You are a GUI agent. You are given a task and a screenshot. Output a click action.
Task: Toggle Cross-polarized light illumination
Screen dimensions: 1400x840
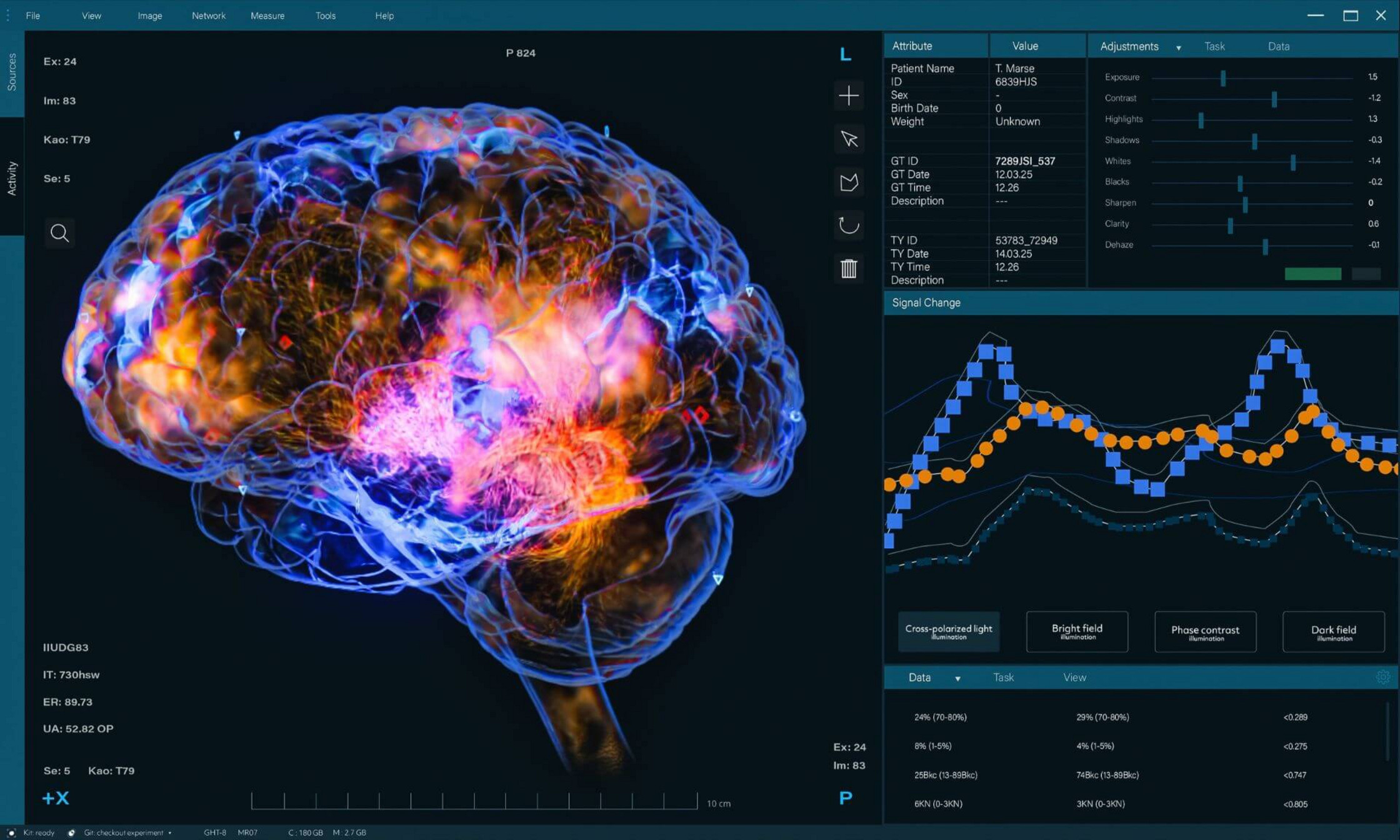tap(949, 632)
